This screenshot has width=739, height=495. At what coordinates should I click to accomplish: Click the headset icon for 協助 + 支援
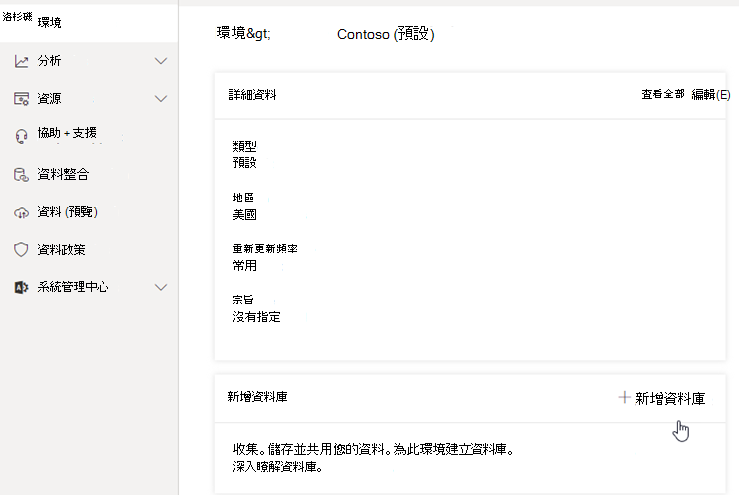(21, 136)
